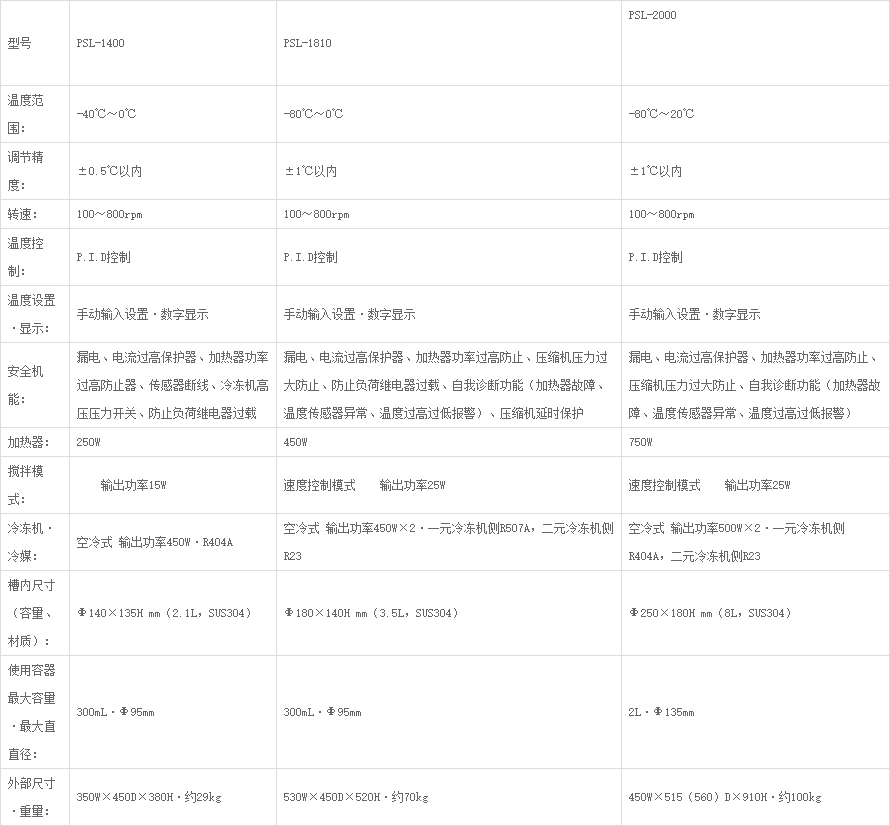Click the 450W heater value
The image size is (890, 826).
[x=296, y=442]
